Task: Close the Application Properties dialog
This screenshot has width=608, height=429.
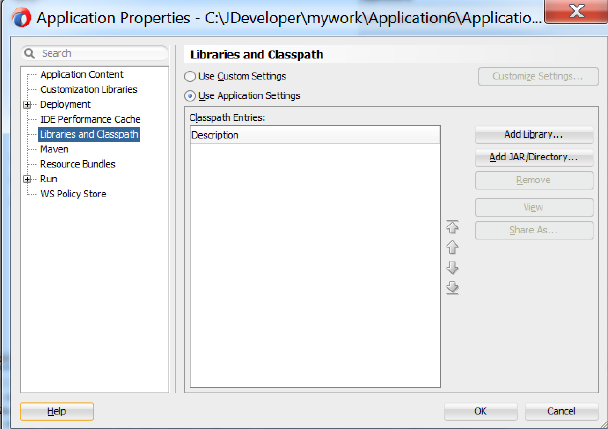Action: [x=576, y=12]
